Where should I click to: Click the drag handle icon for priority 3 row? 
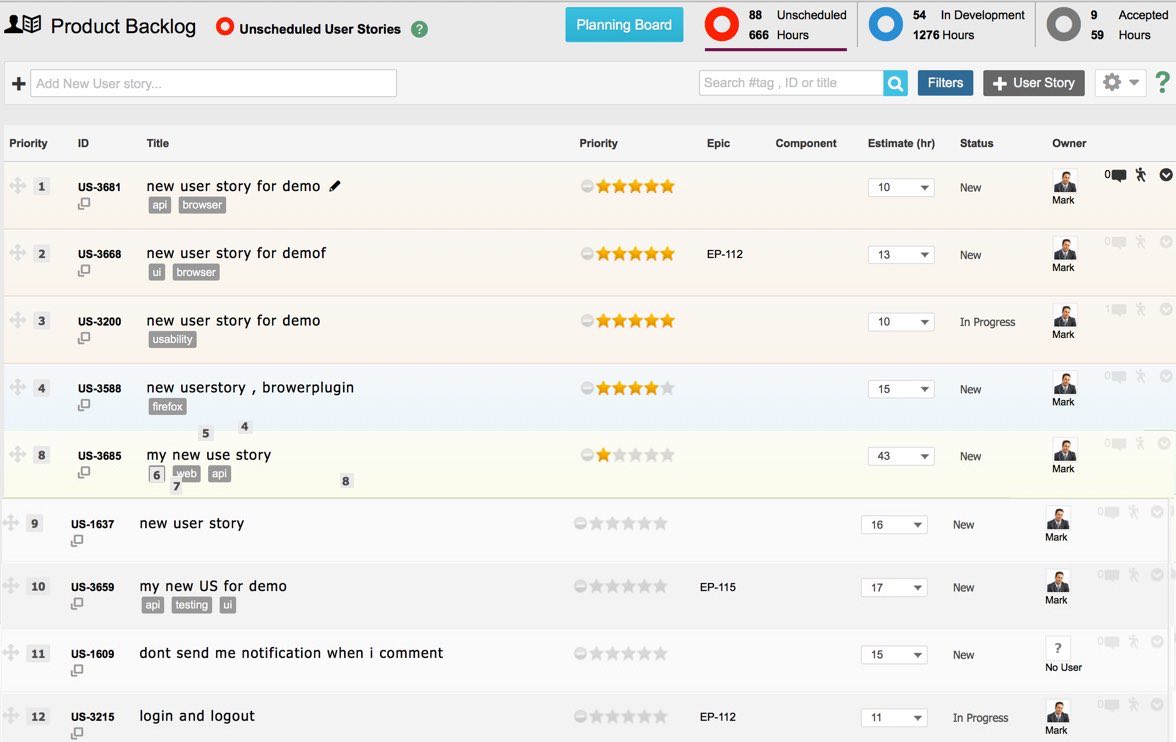(17, 321)
